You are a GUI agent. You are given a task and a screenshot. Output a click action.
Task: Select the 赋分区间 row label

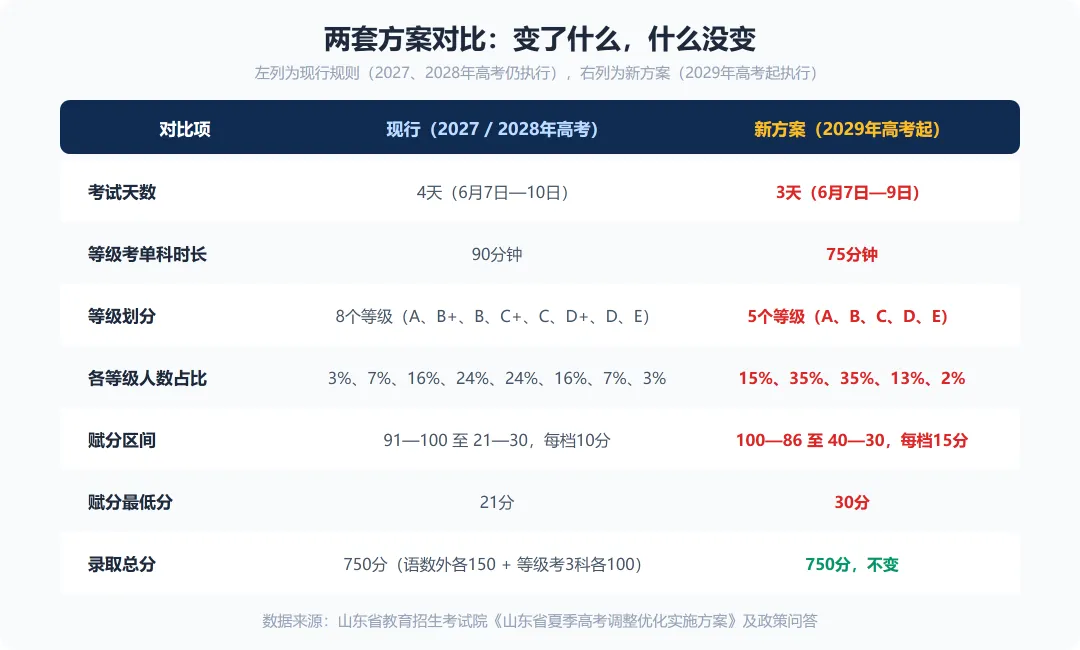point(122,440)
